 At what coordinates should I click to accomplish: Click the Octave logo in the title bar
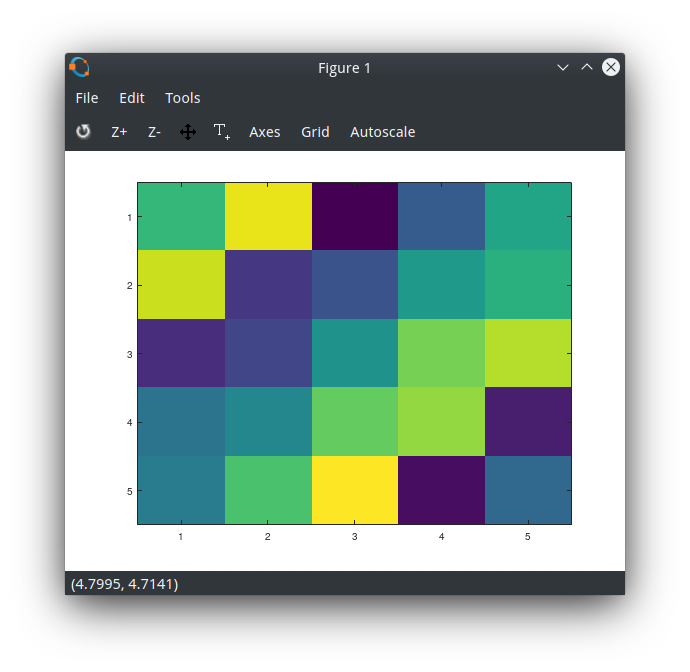[x=80, y=68]
